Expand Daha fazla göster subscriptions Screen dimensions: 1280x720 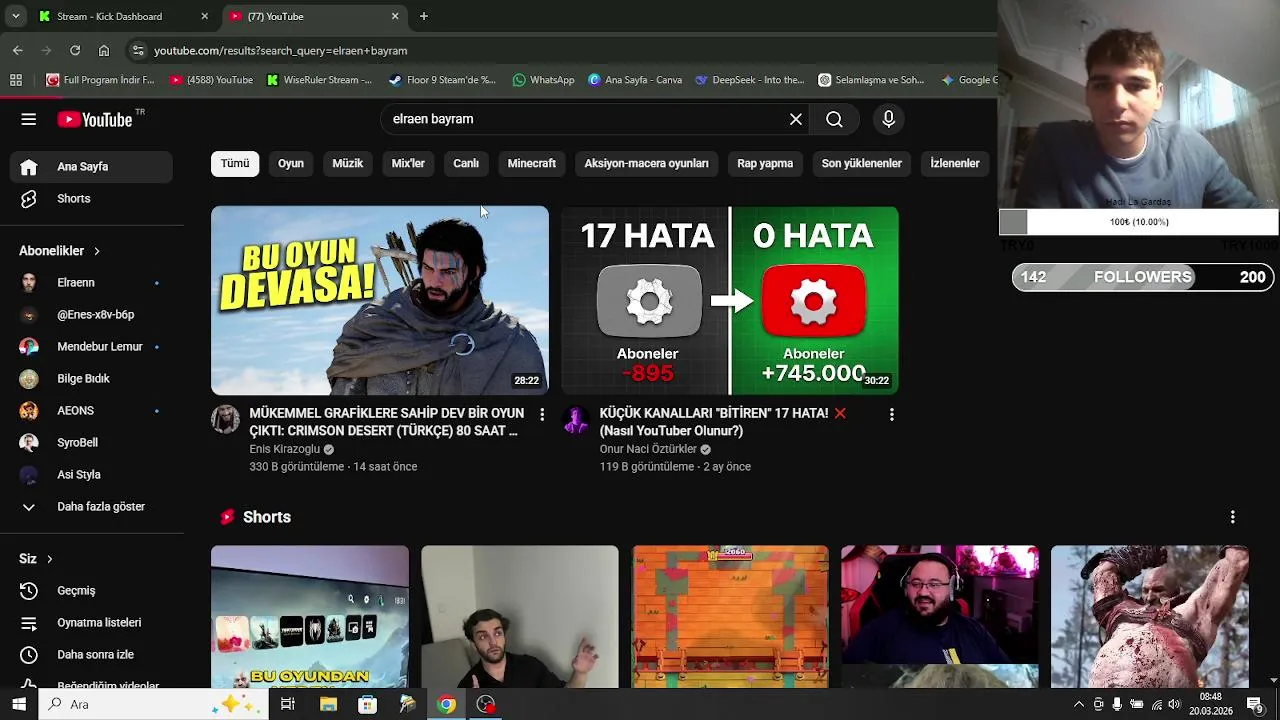(91, 507)
